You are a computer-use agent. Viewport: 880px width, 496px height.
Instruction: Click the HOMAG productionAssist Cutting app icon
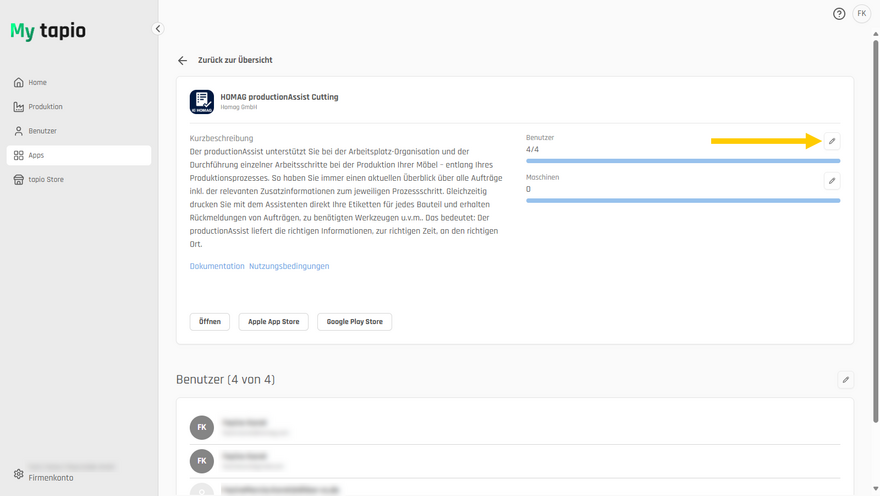click(x=201, y=102)
